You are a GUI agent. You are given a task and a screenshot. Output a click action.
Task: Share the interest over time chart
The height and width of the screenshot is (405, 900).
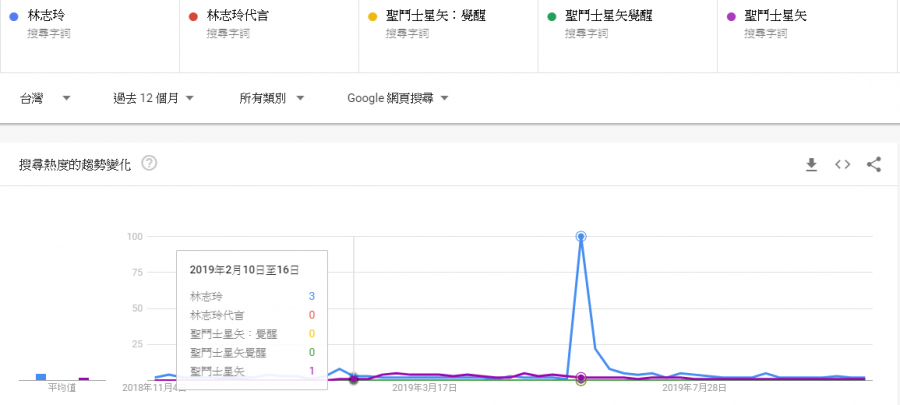click(874, 165)
